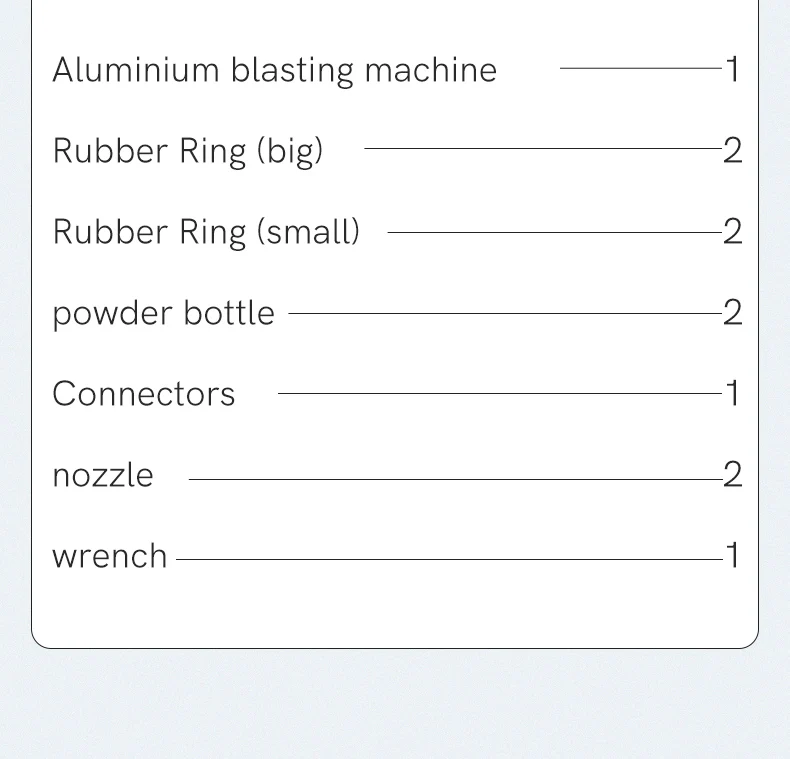Click the quantity 2 for nozzle
Screen dimensions: 790x759
pyautogui.click(x=733, y=475)
